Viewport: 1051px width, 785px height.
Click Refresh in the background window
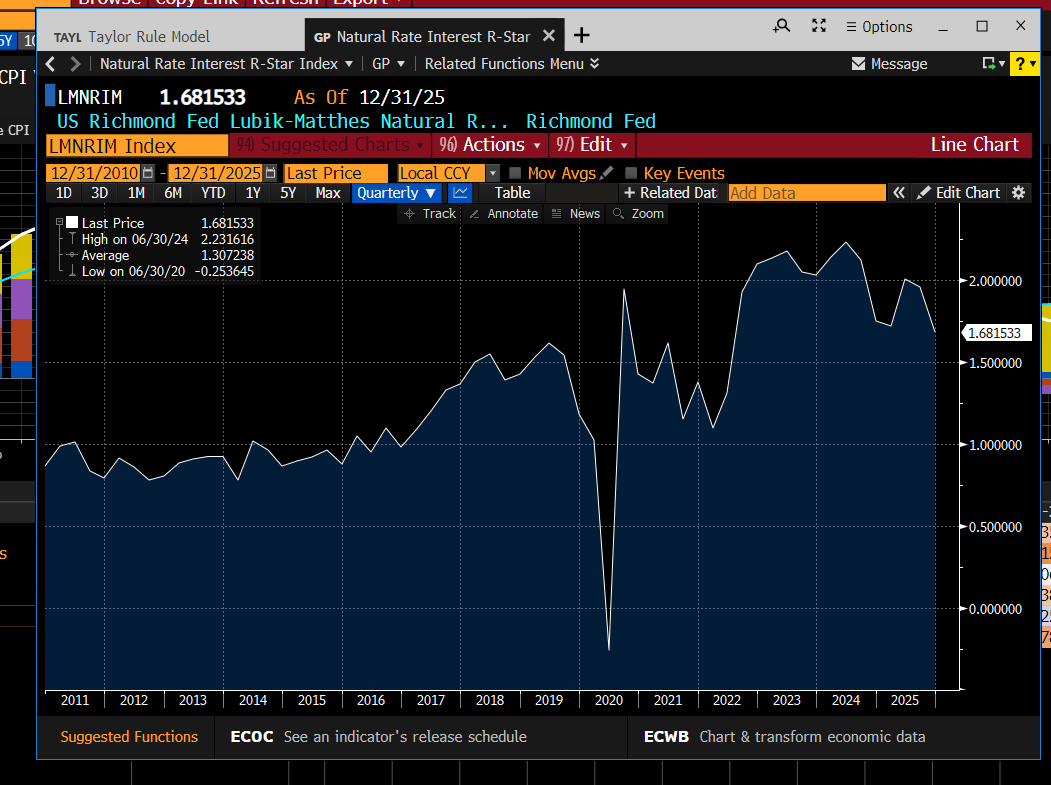285,3
